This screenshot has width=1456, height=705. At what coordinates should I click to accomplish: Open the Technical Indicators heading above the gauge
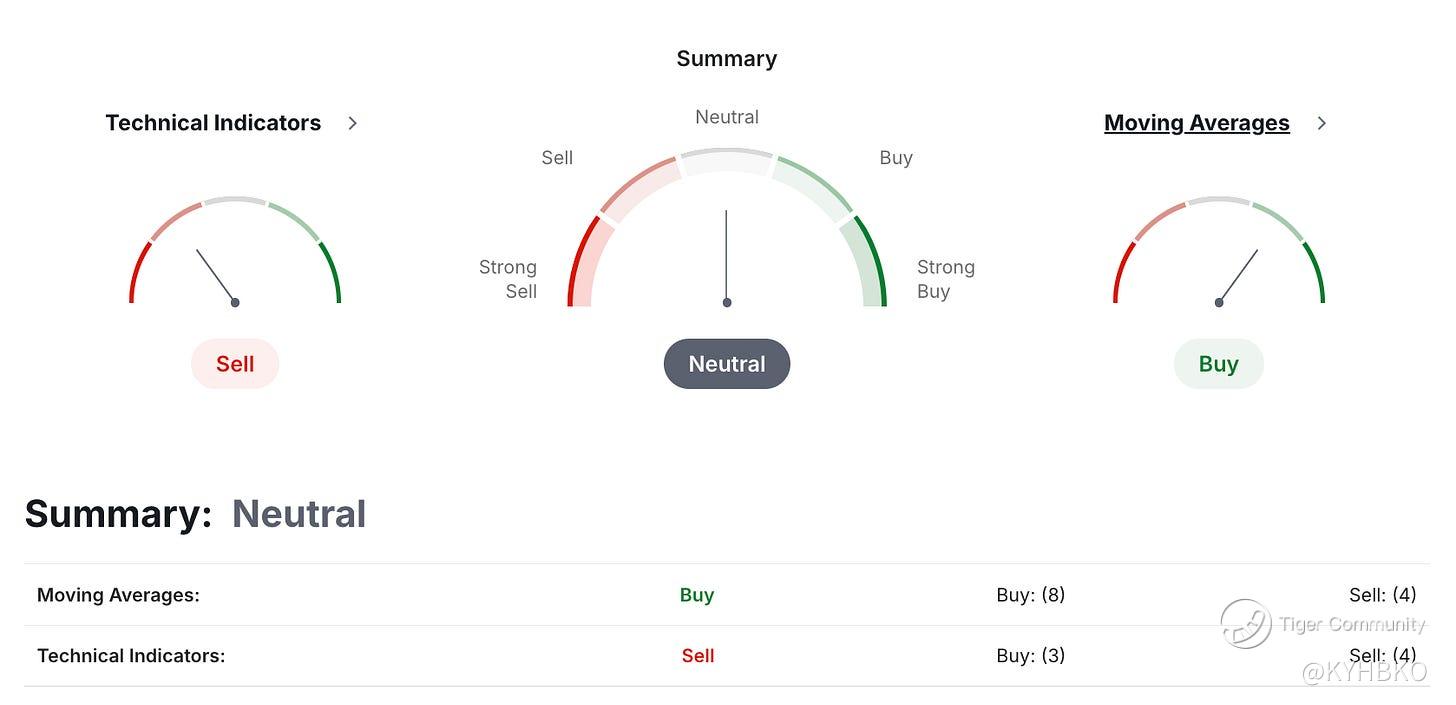click(x=213, y=123)
